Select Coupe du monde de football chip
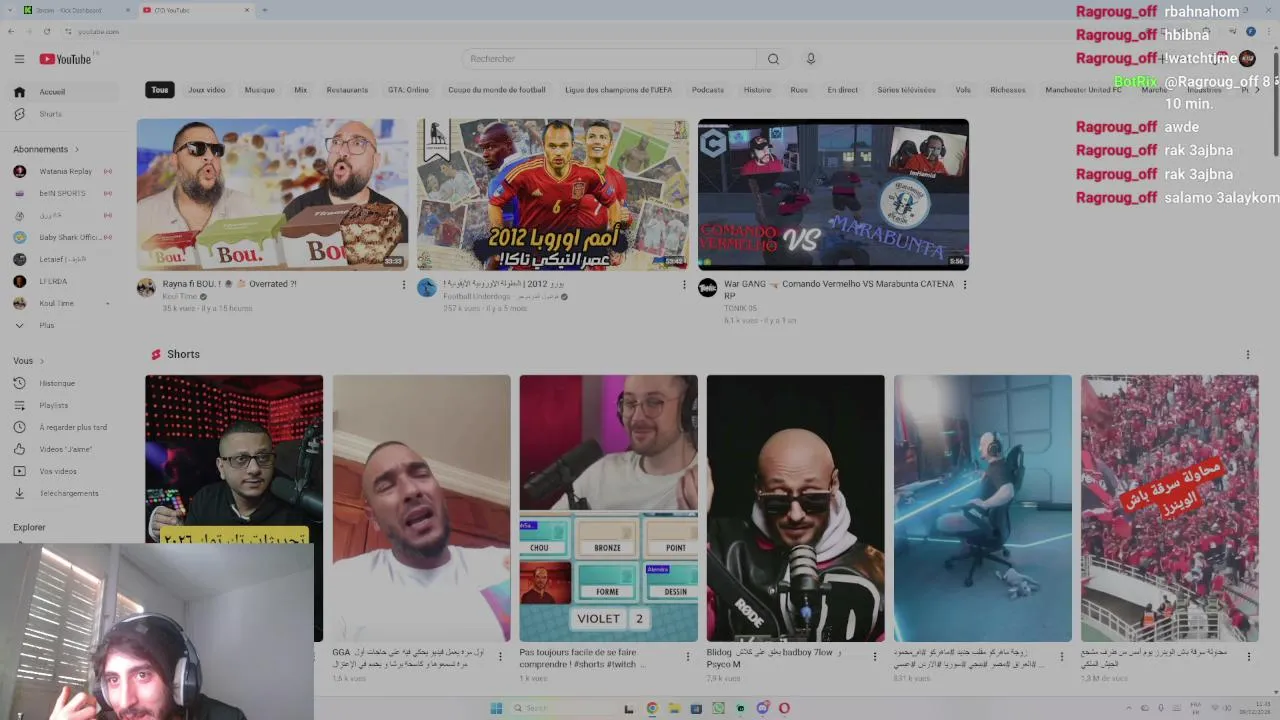1280x720 pixels. coord(497,90)
